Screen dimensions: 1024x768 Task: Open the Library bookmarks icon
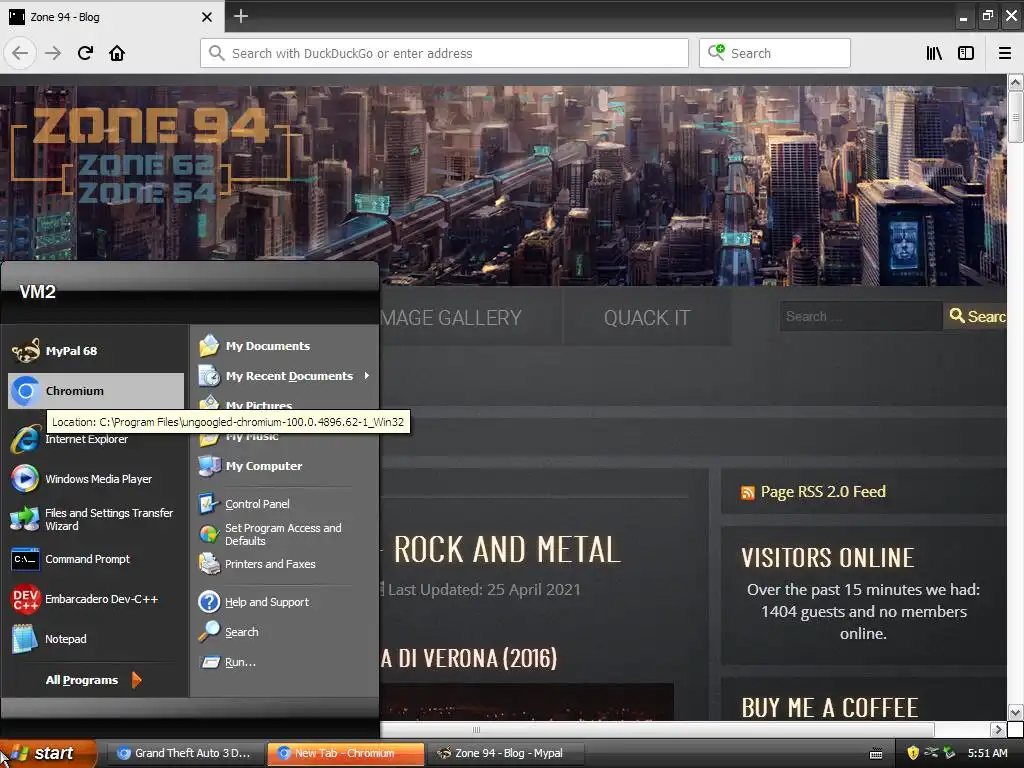point(934,53)
